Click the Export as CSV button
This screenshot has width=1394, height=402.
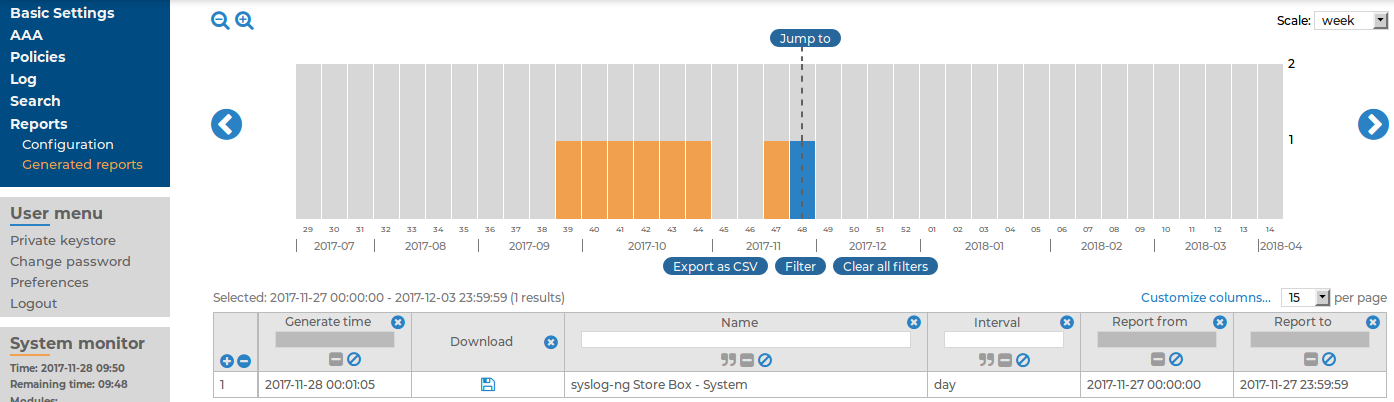point(715,267)
